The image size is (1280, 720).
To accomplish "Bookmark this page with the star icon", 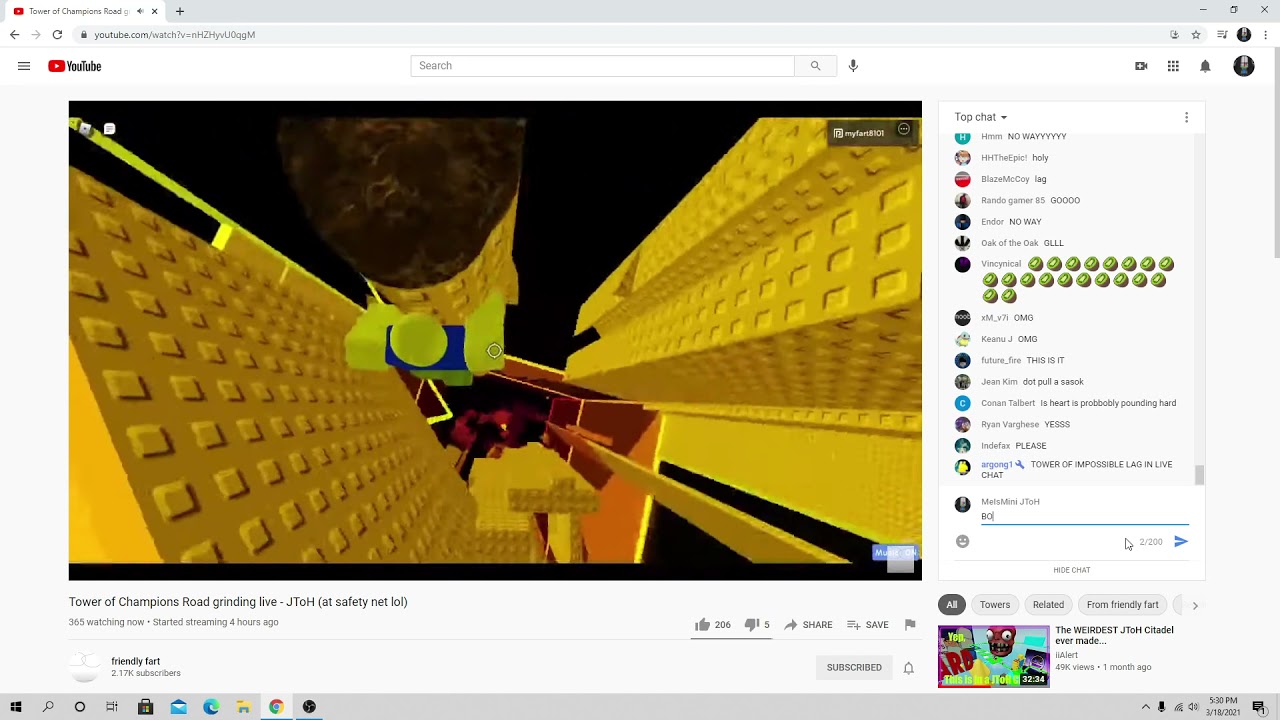I will [1195, 34].
